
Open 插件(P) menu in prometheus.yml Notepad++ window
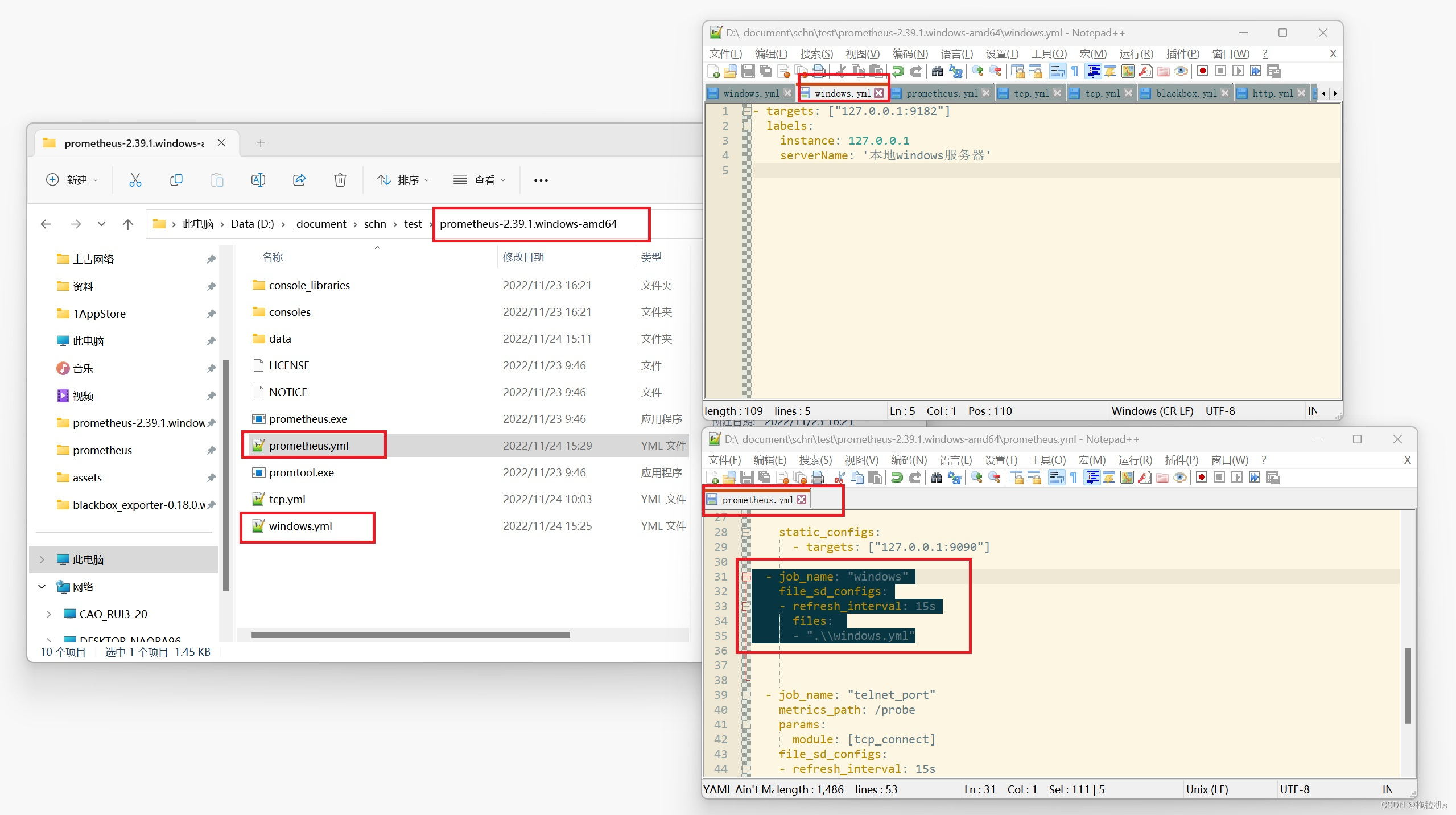[1181, 460]
